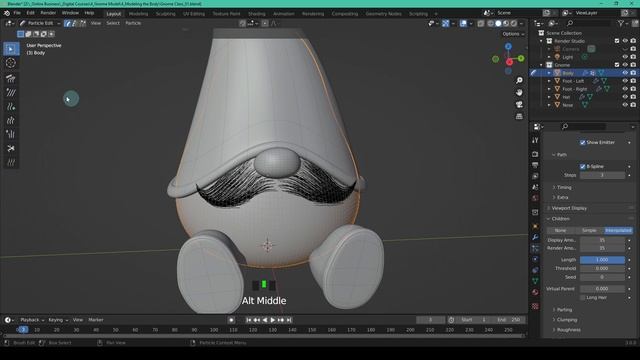This screenshot has height=360, width=640.
Task: Click the Virtual Parent value slider
Action: 602,289
